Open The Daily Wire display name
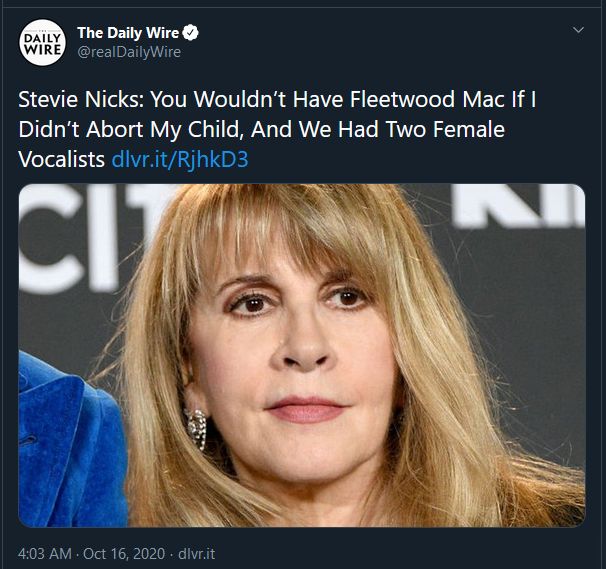The height and width of the screenshot is (569, 606). [128, 33]
